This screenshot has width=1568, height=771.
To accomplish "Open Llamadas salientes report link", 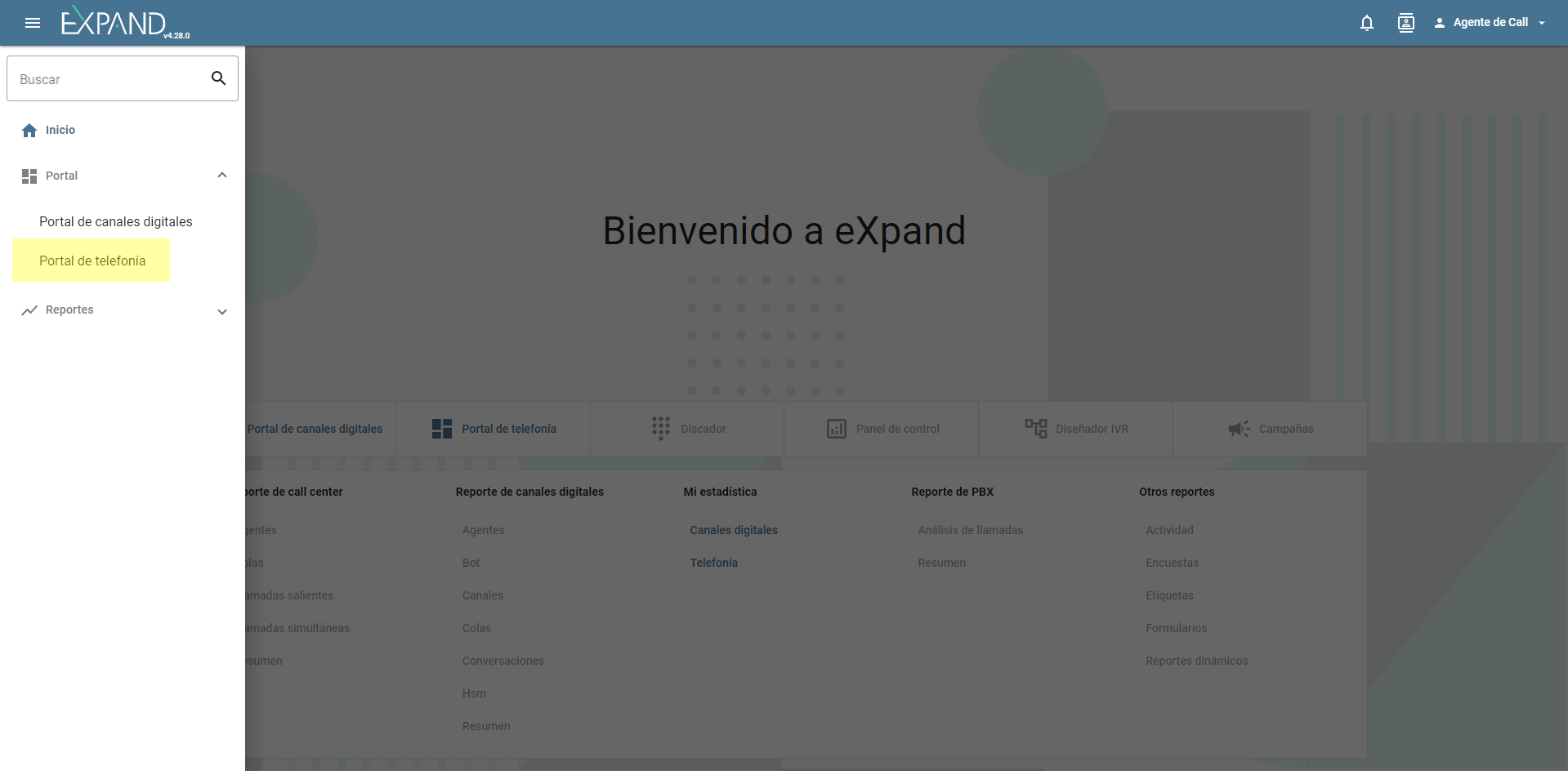I will tap(289, 595).
